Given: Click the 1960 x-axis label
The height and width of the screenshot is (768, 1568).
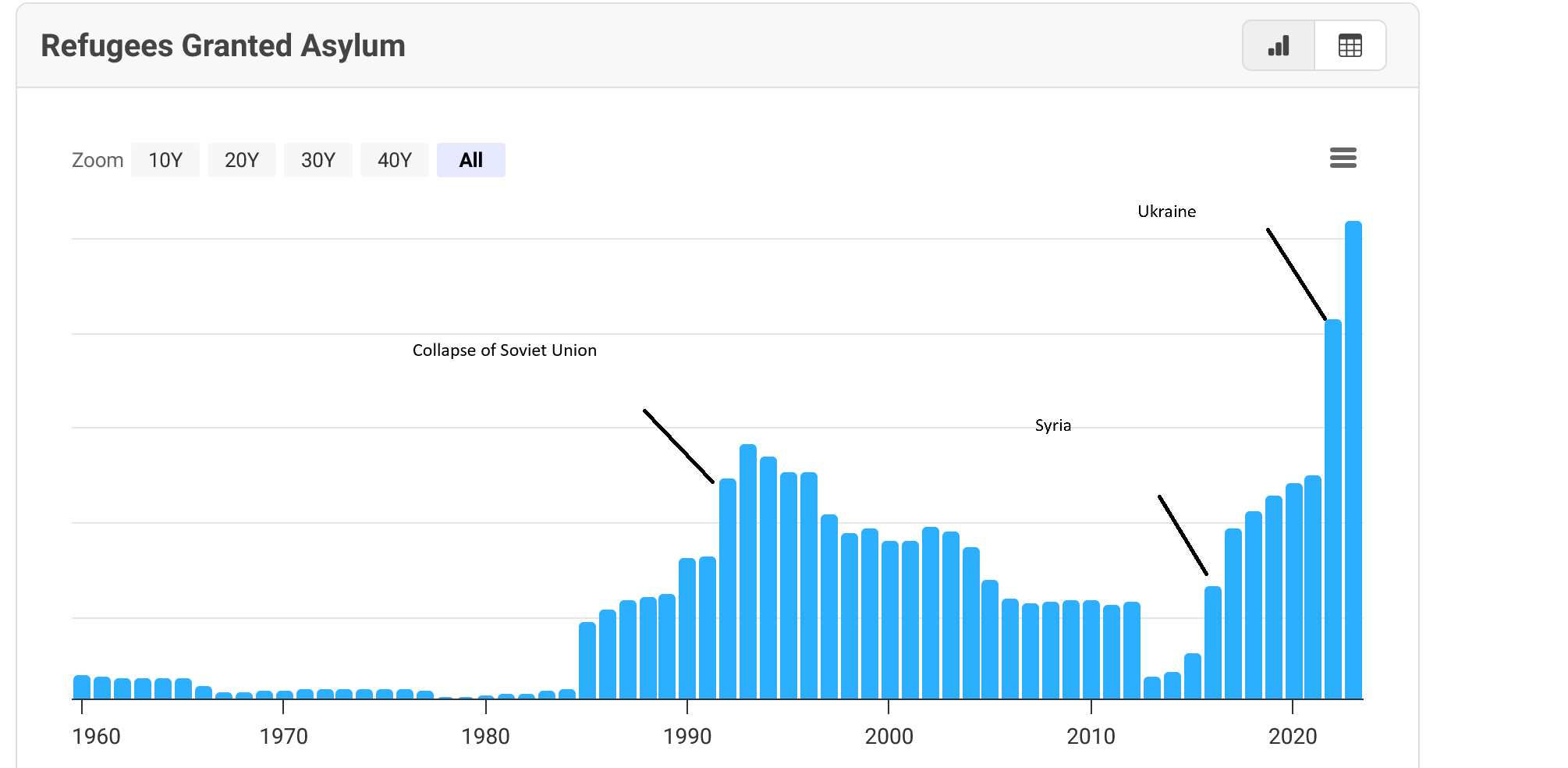Looking at the screenshot, I should (97, 736).
